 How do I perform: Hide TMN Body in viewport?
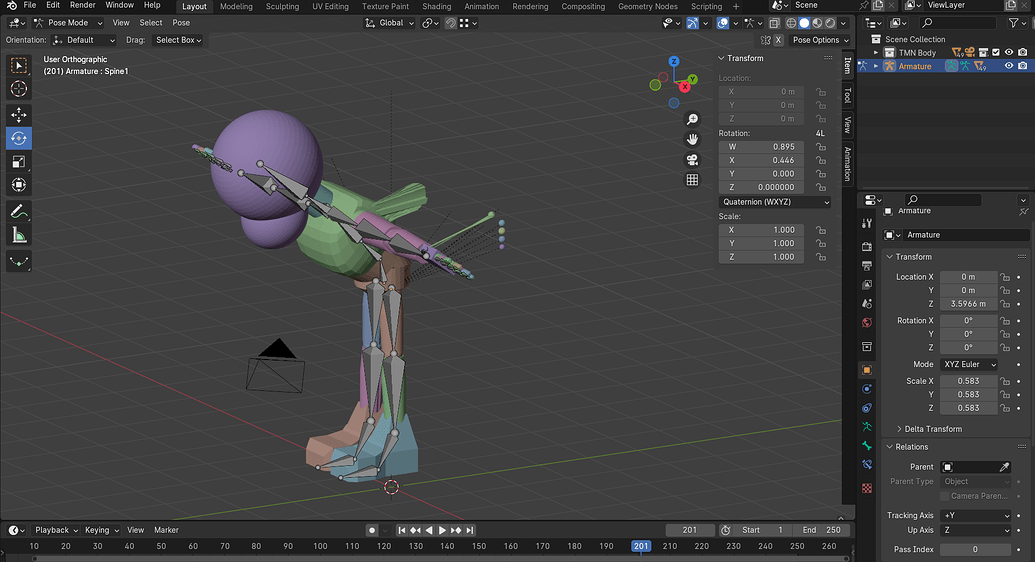(1009, 52)
